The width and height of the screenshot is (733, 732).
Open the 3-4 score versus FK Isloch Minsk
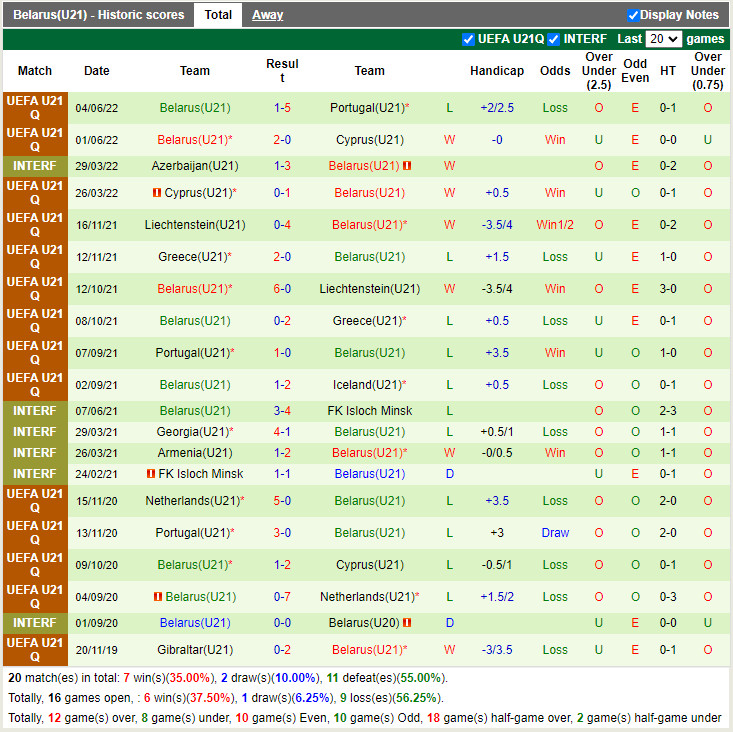(282, 411)
